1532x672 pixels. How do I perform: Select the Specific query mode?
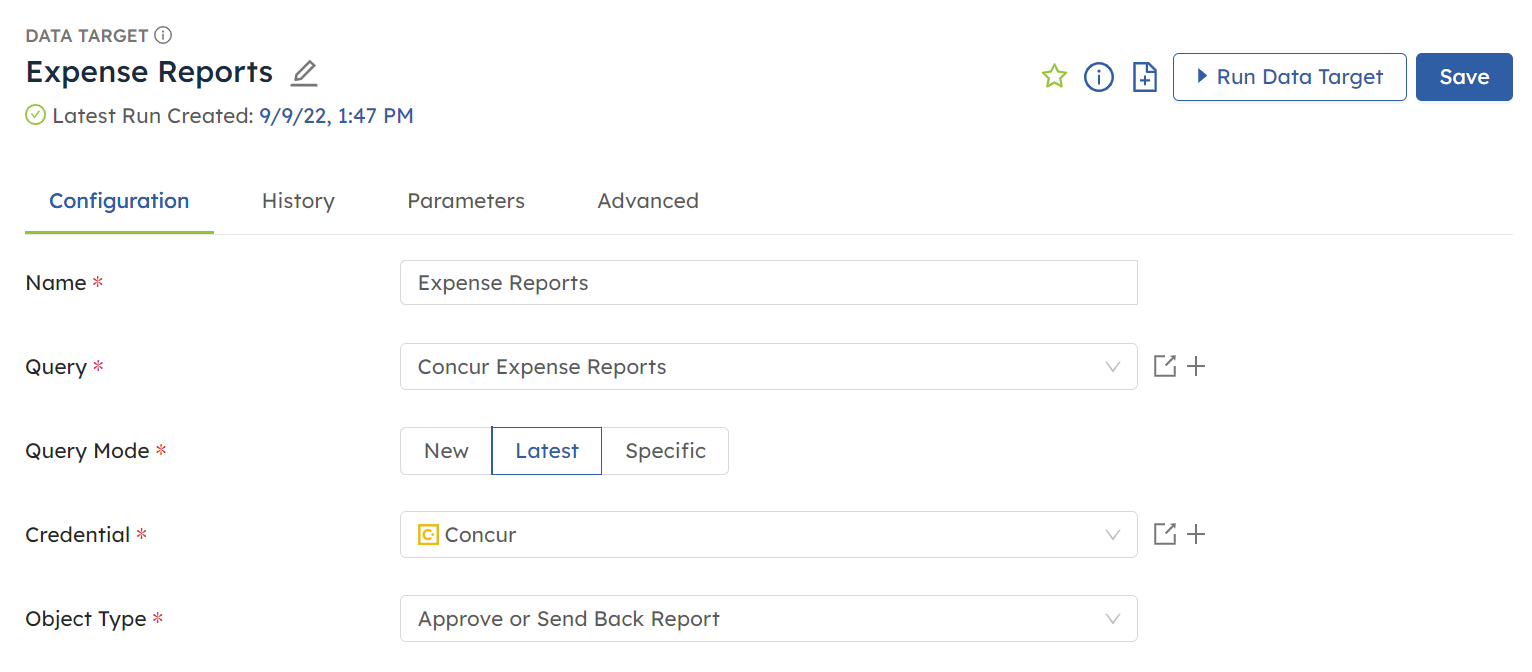665,451
